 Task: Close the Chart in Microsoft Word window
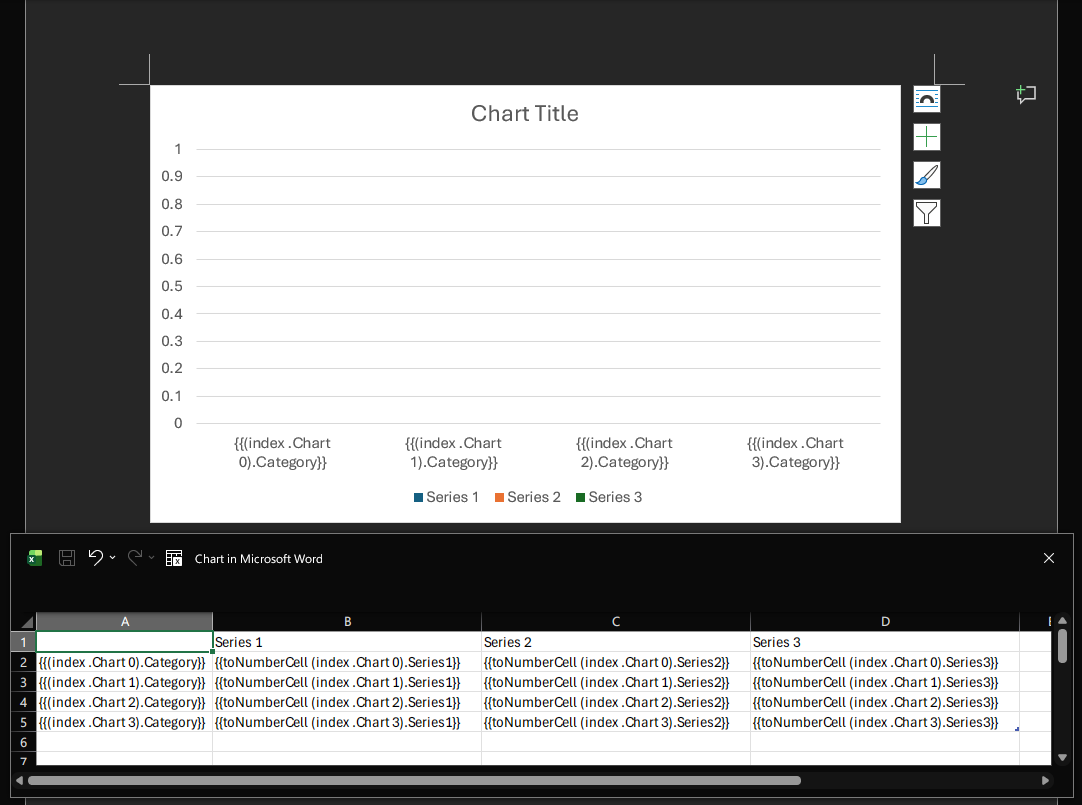[x=1048, y=558]
